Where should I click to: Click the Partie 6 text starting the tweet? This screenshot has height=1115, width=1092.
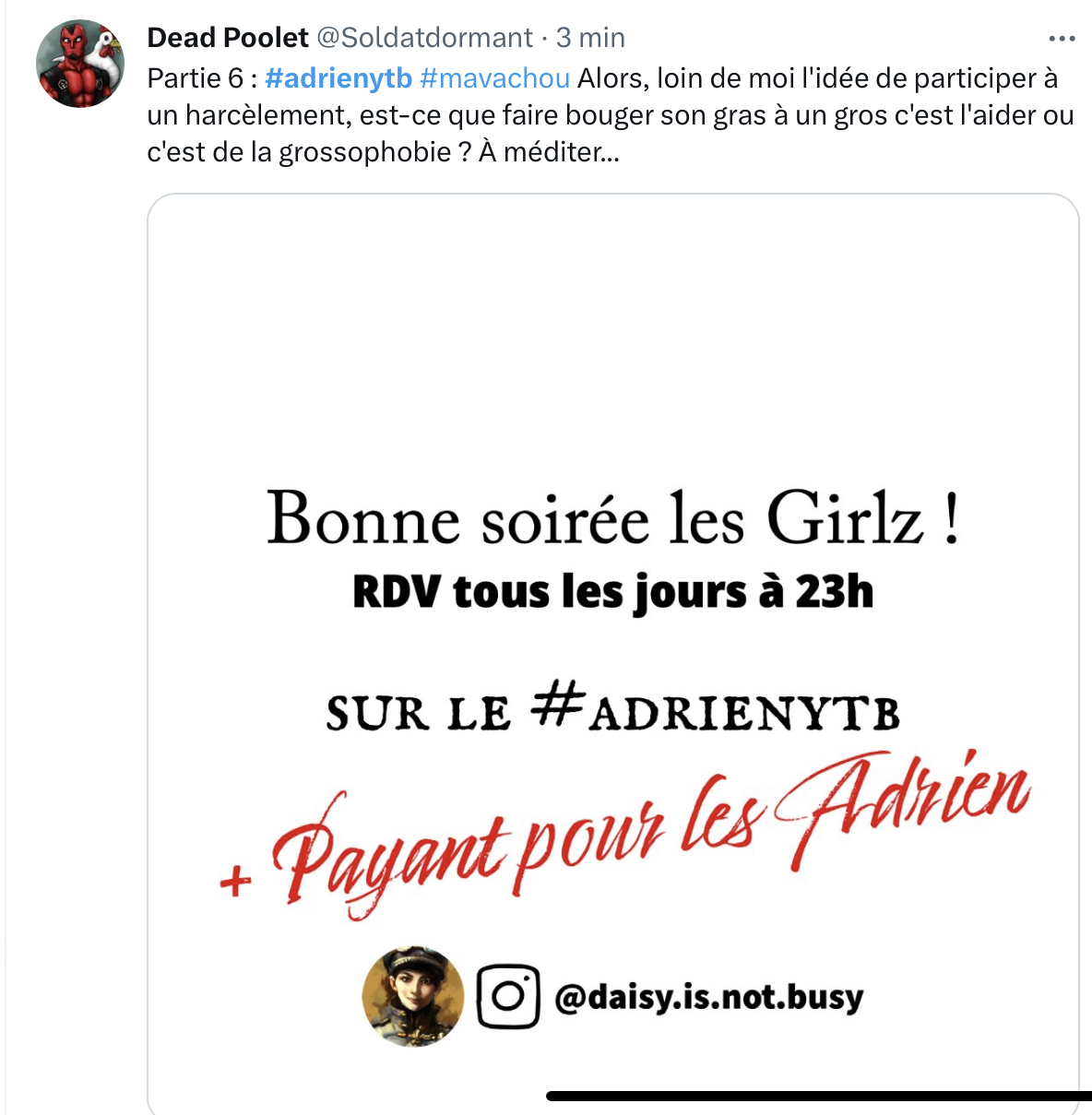click(196, 78)
